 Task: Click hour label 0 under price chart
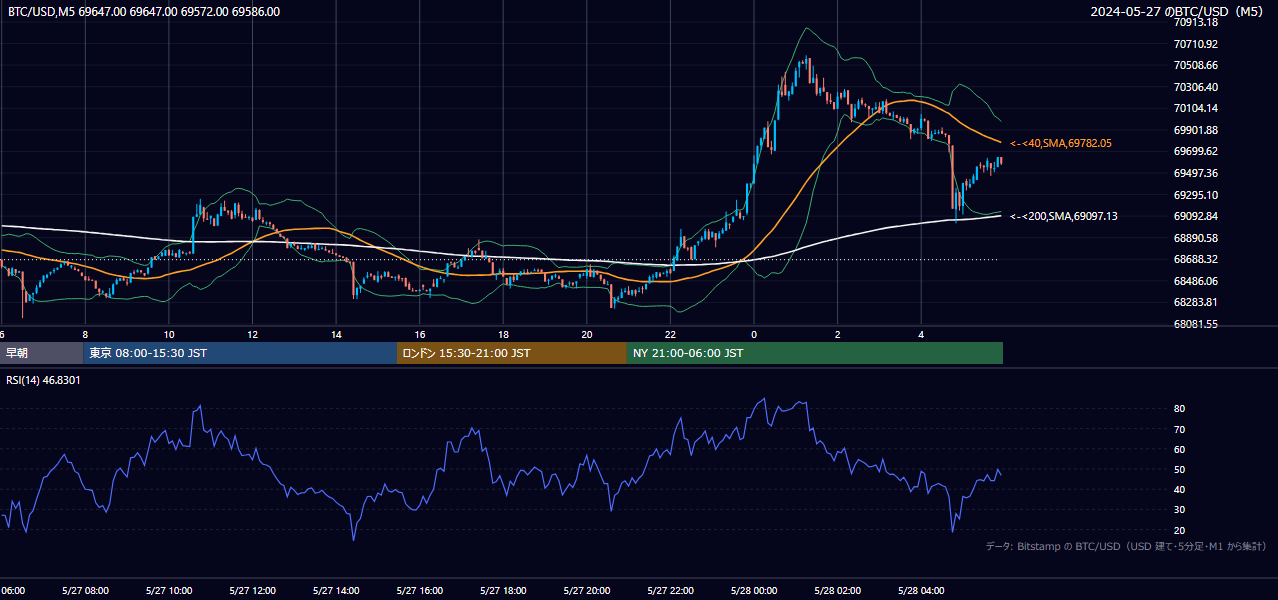753,335
